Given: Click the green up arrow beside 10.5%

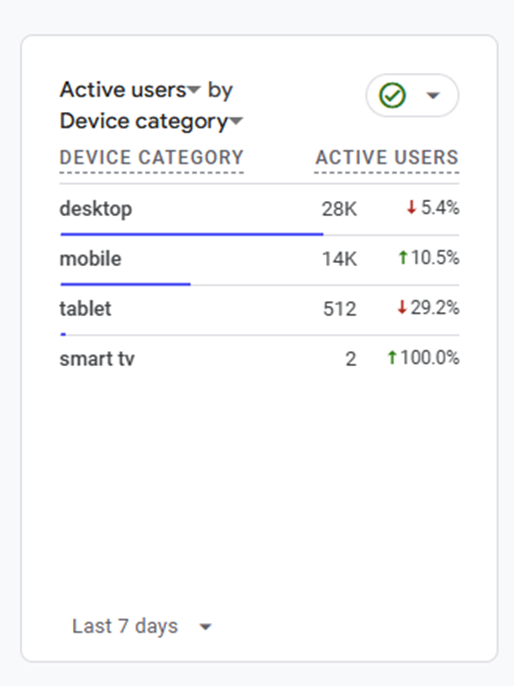Looking at the screenshot, I should (x=403, y=257).
